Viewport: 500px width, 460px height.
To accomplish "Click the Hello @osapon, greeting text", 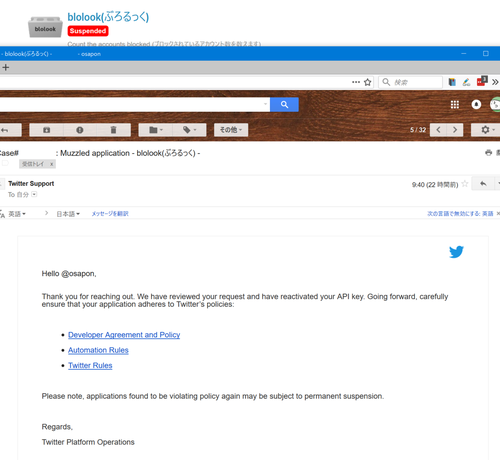I will 69,274.
